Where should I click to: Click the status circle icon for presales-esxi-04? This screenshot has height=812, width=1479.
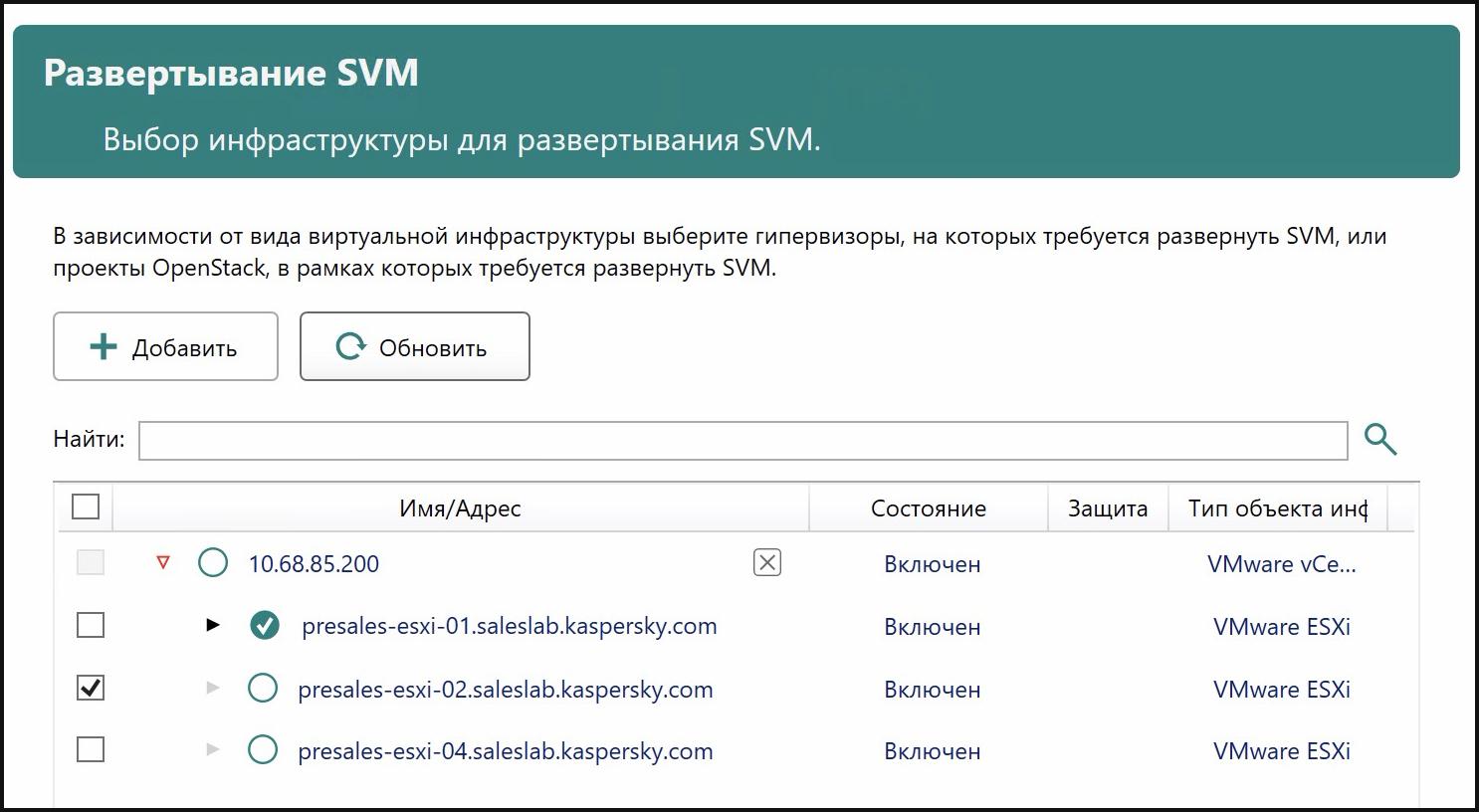(263, 750)
